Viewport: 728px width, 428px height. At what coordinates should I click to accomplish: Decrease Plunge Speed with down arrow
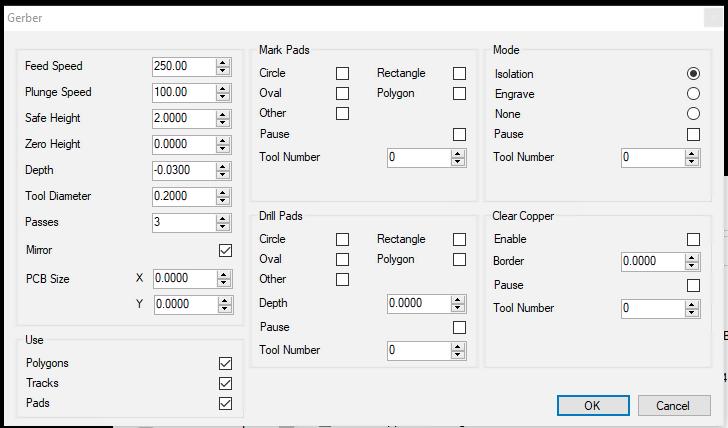tap(223, 96)
